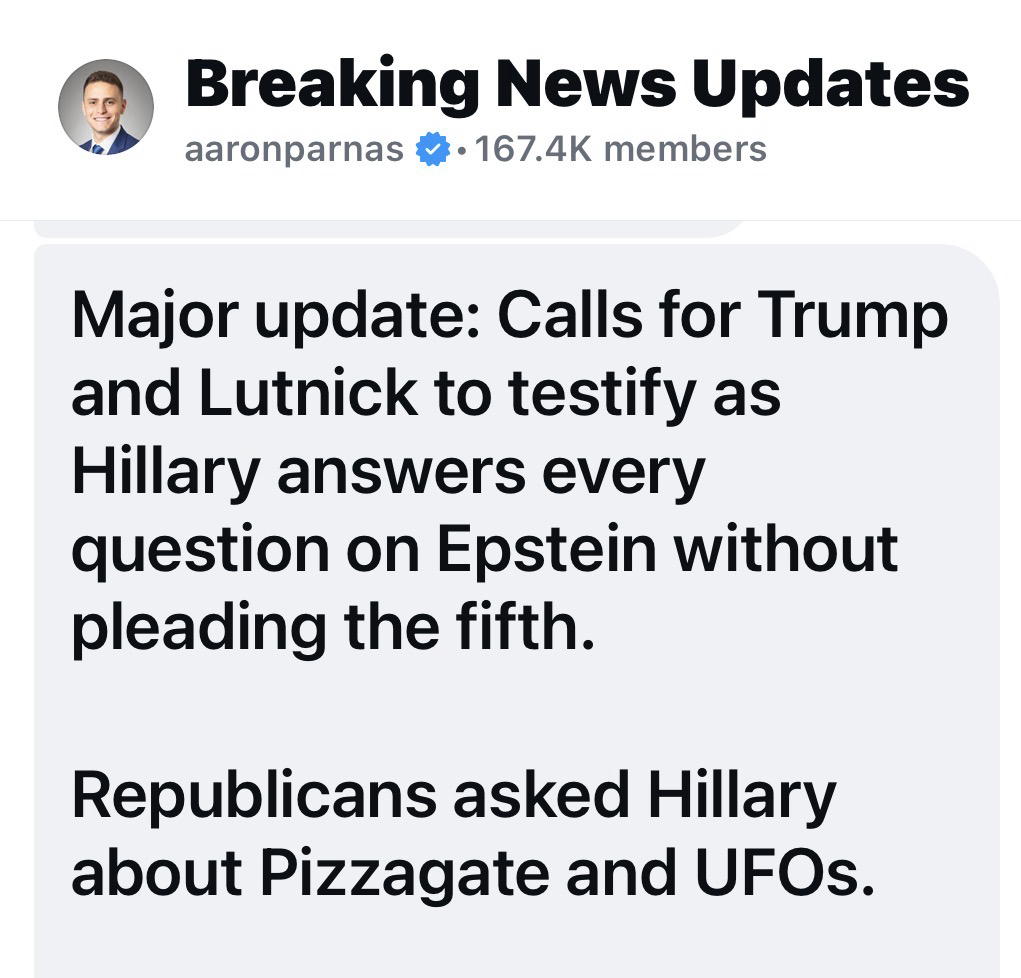This screenshot has width=1021, height=978.
Task: Open the Breaking News Updates channel title
Action: point(577,84)
